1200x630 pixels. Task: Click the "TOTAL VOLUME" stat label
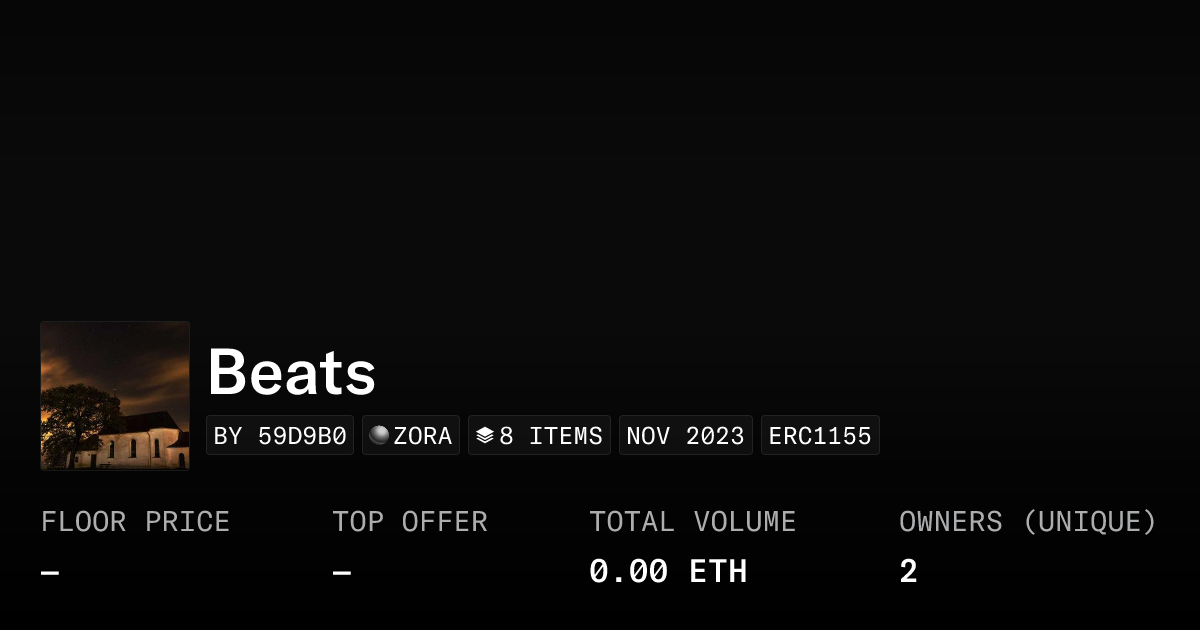[x=693, y=522]
